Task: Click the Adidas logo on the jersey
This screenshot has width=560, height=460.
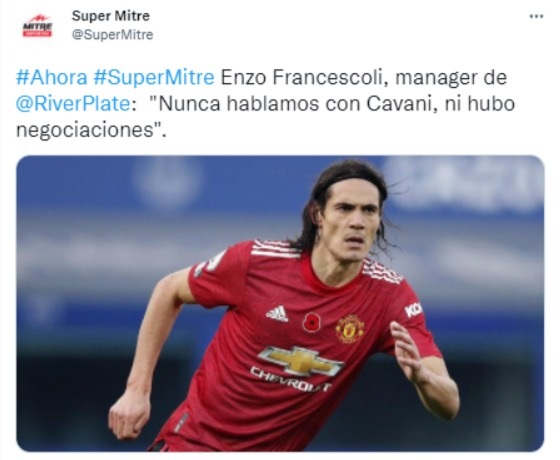Action: 277,314
